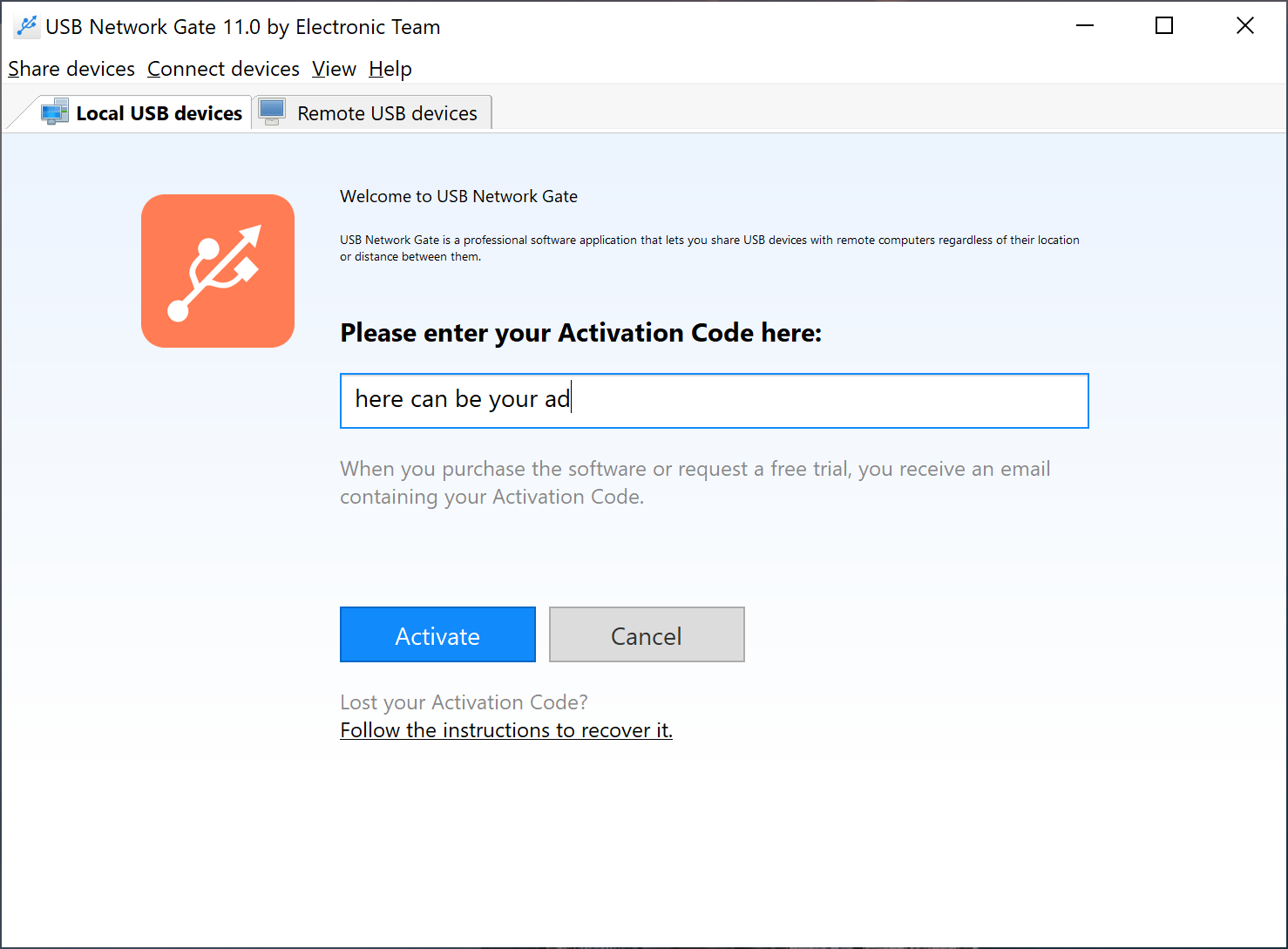Open the Help menu

pos(390,69)
